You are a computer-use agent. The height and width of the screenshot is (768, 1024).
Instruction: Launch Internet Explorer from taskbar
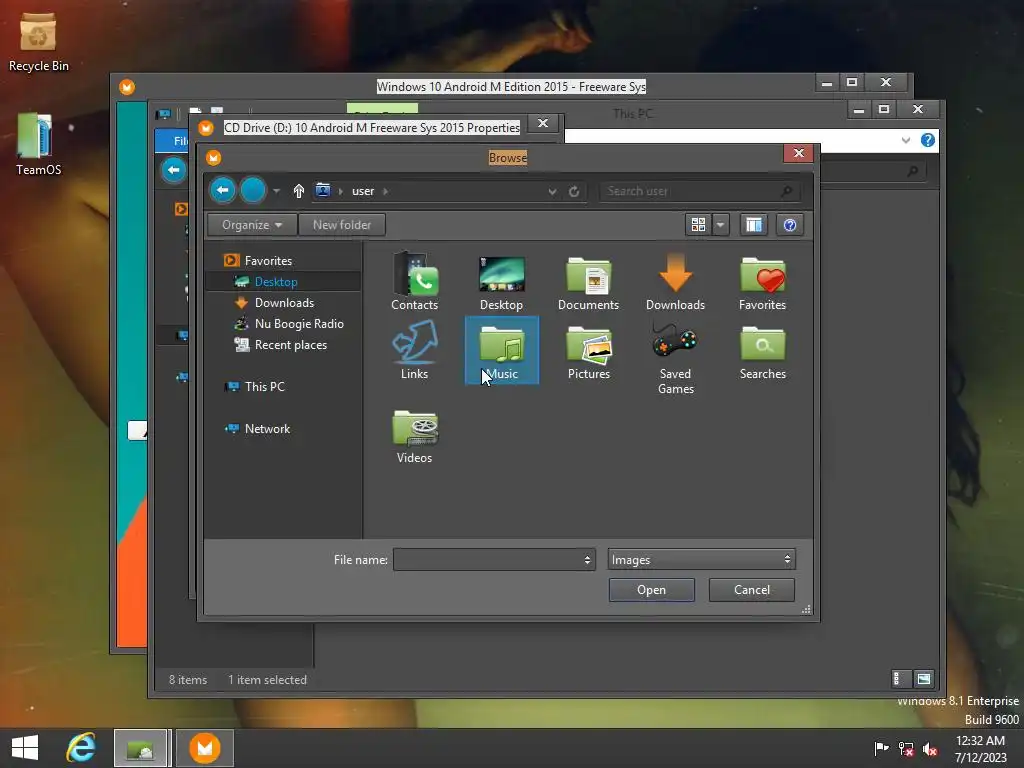81,748
